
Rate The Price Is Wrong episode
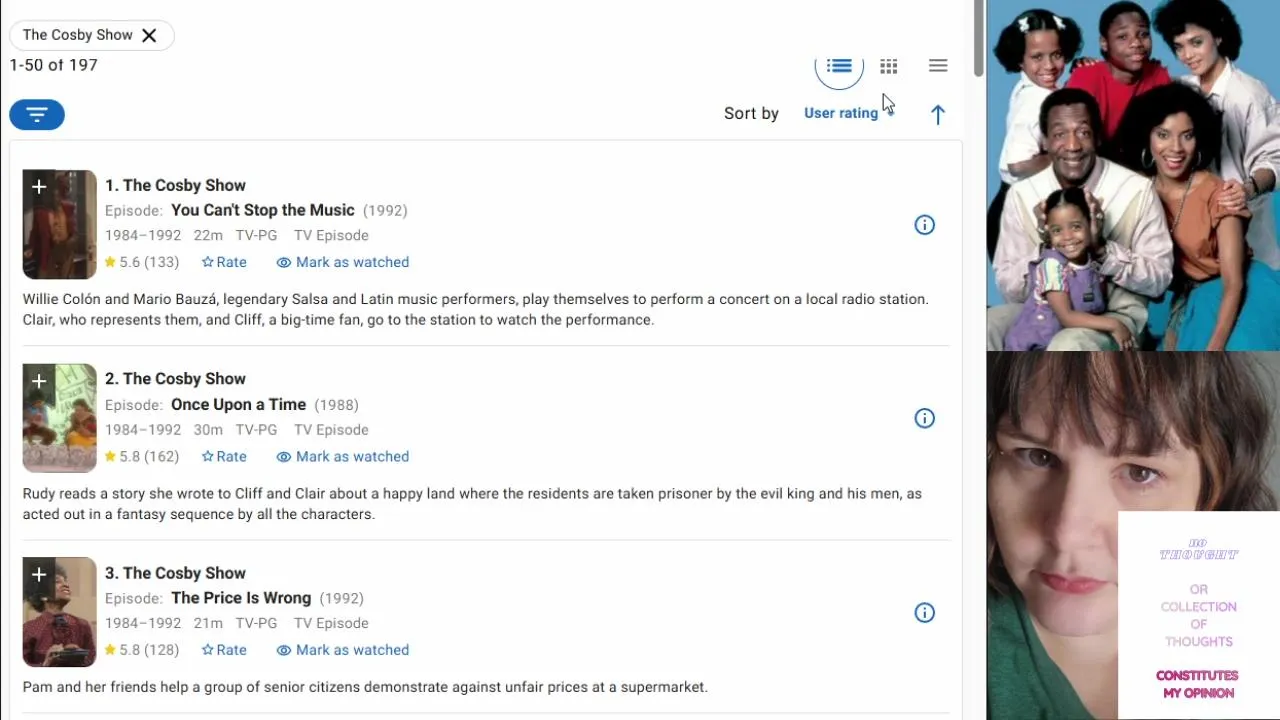pyautogui.click(x=224, y=650)
